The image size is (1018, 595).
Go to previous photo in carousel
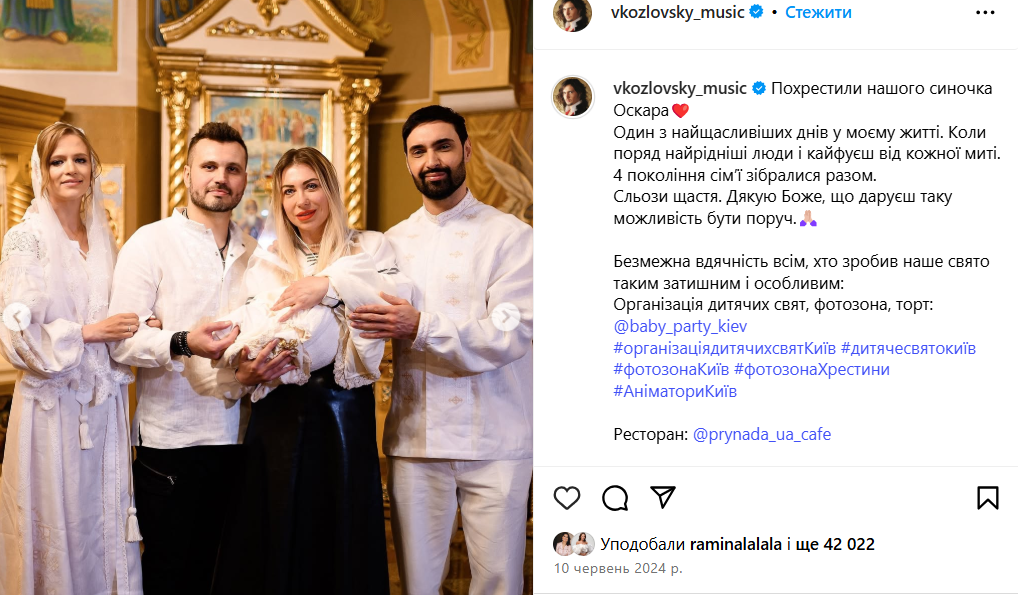pyautogui.click(x=18, y=317)
